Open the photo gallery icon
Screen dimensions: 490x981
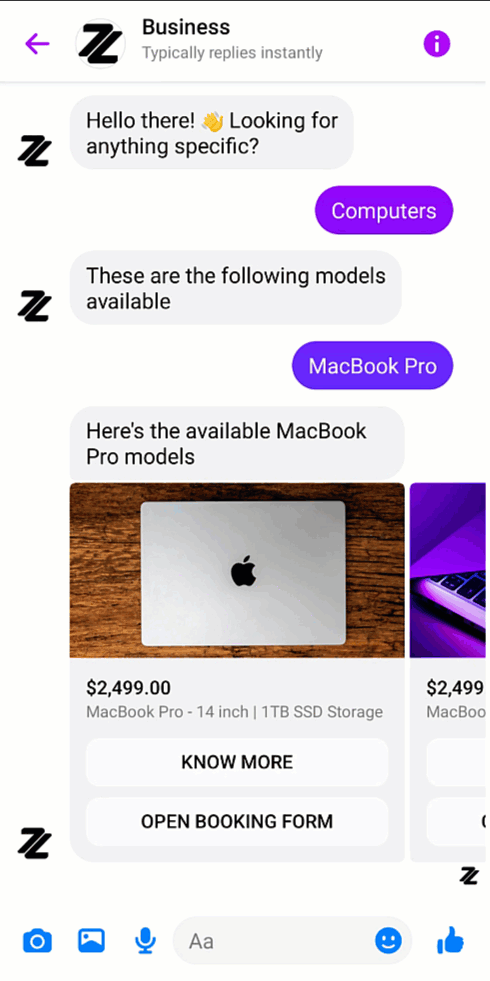91,940
